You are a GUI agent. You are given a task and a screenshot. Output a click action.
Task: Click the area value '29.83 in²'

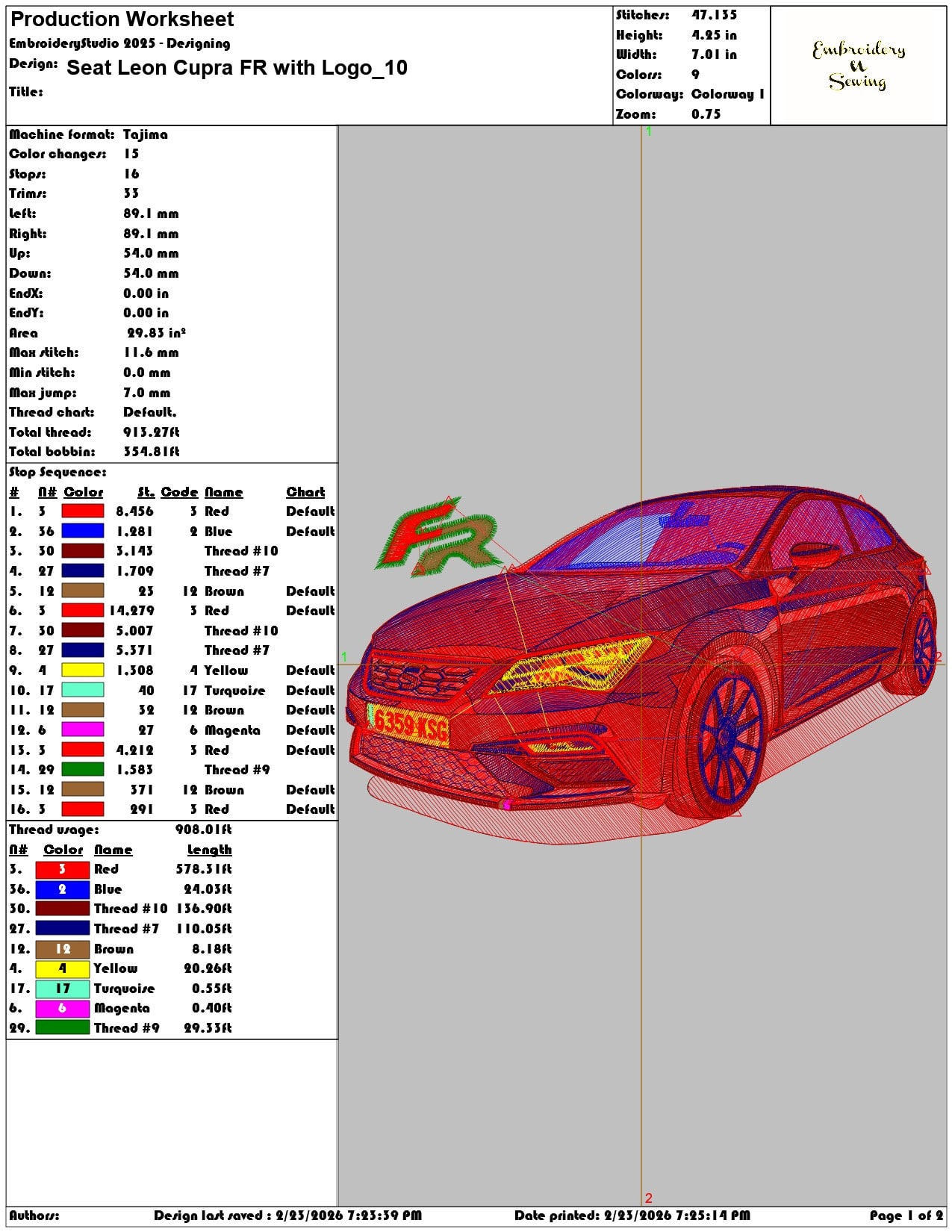[156, 333]
